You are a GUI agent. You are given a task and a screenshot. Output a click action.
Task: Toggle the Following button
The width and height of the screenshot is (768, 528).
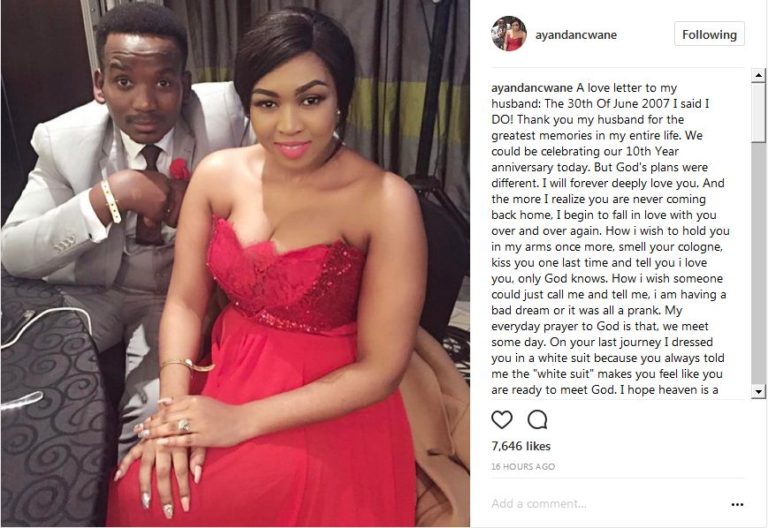(709, 34)
